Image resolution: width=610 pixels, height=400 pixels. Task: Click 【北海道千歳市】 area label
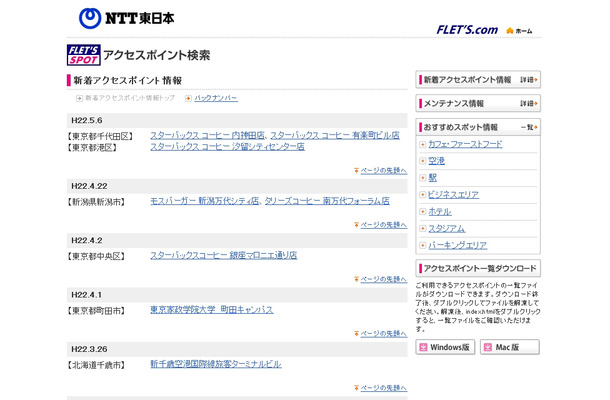coord(96,366)
